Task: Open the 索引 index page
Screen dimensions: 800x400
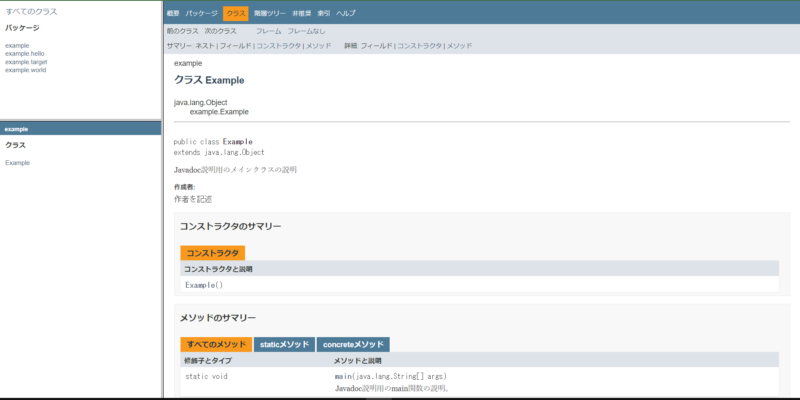Action: coord(323,13)
